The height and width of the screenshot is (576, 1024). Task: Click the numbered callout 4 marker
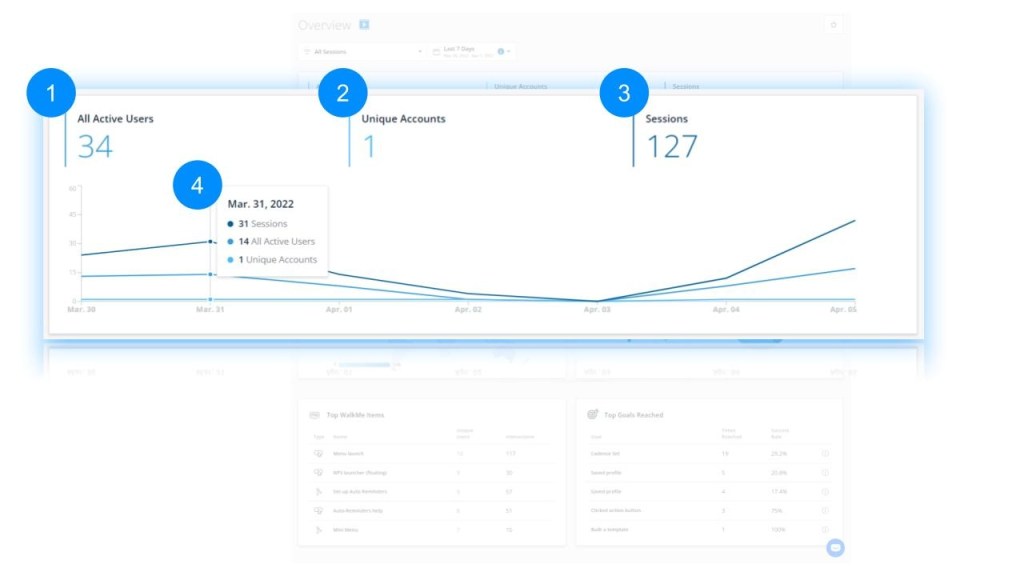[x=197, y=186]
